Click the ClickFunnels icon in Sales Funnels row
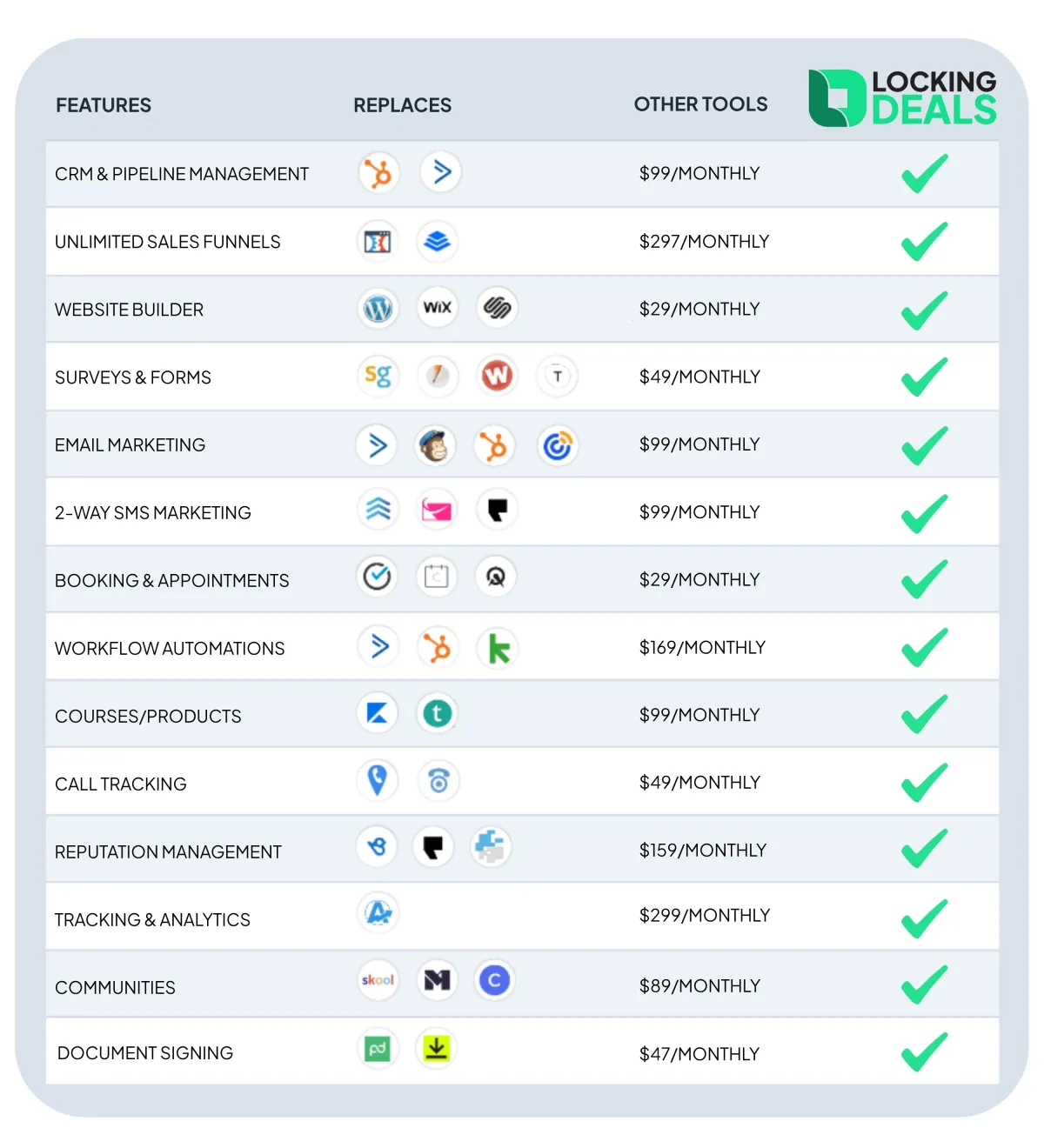 point(378,242)
